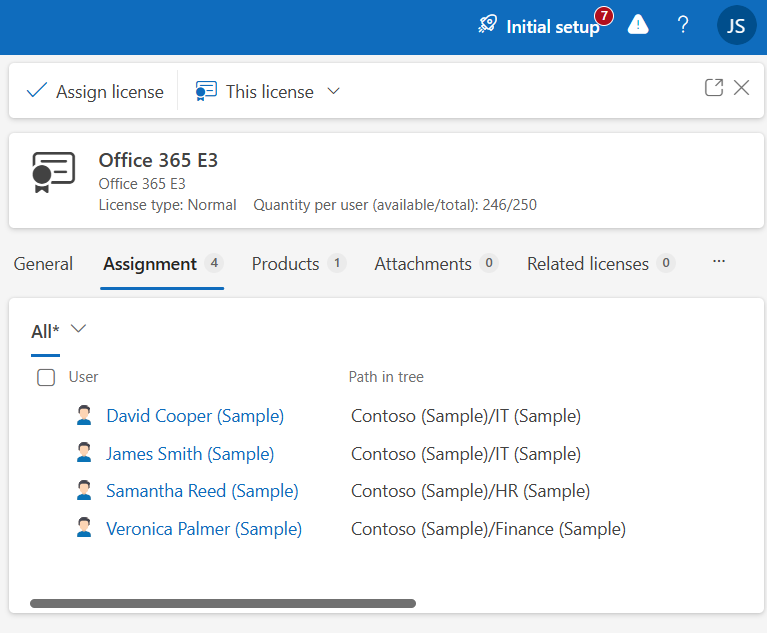Click the This license certificate icon

click(x=206, y=91)
